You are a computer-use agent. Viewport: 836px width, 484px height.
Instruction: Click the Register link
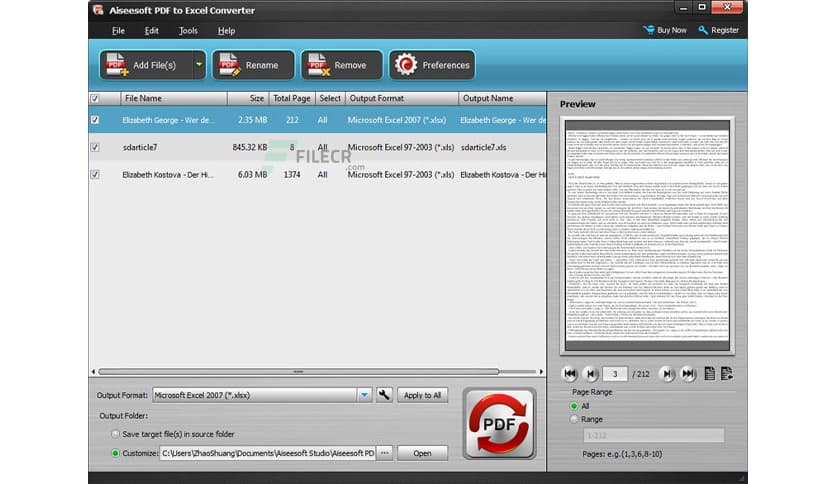(719, 30)
